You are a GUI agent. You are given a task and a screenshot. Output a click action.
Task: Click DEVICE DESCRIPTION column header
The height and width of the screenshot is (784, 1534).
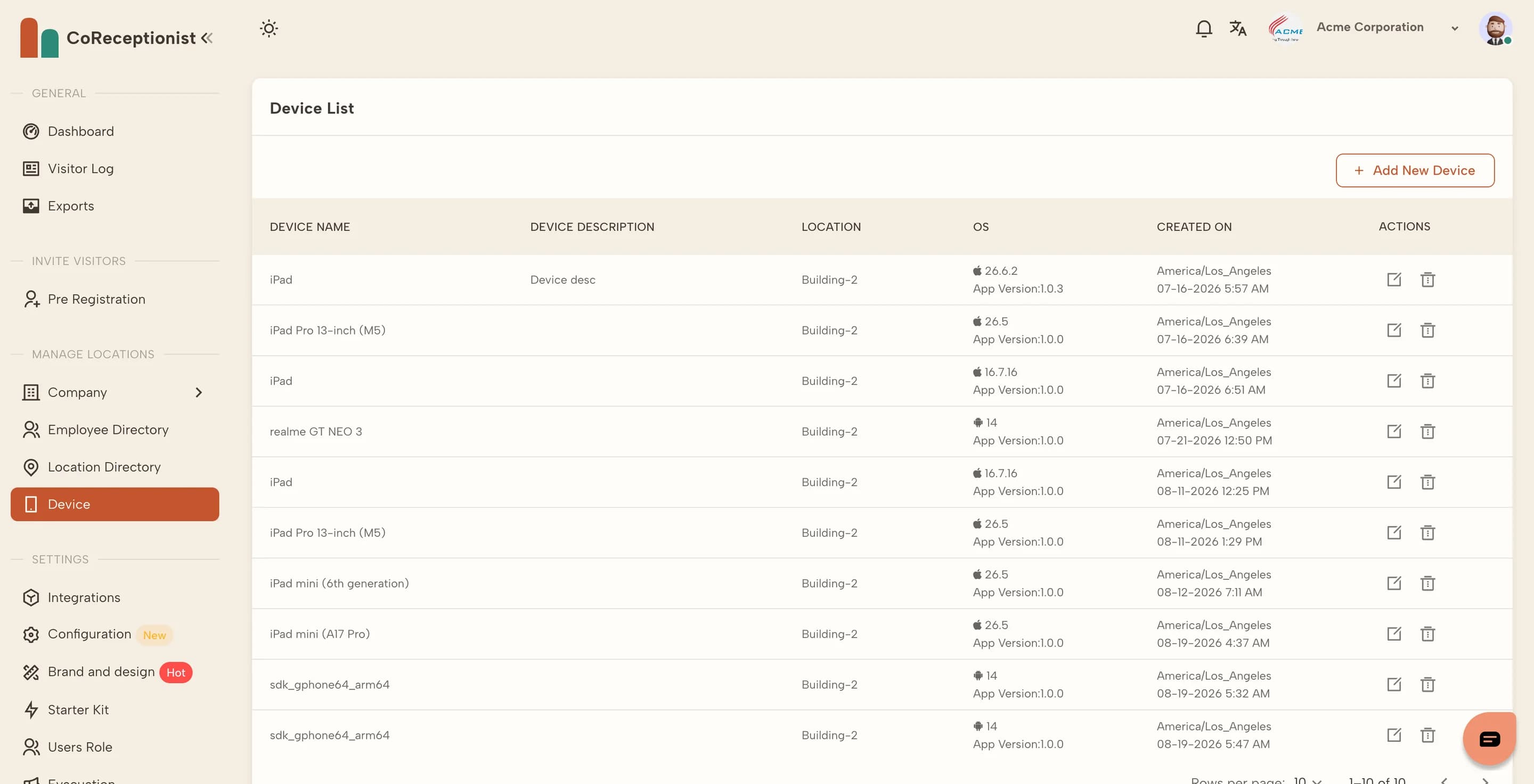click(x=592, y=227)
